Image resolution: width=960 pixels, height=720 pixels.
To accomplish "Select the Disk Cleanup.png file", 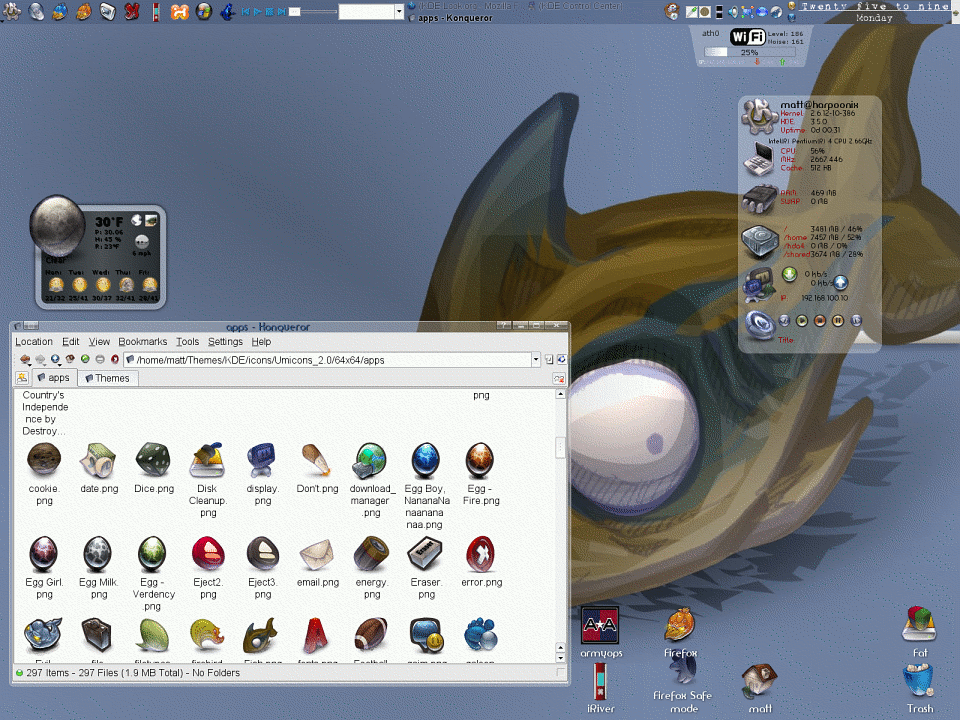I will (x=208, y=480).
